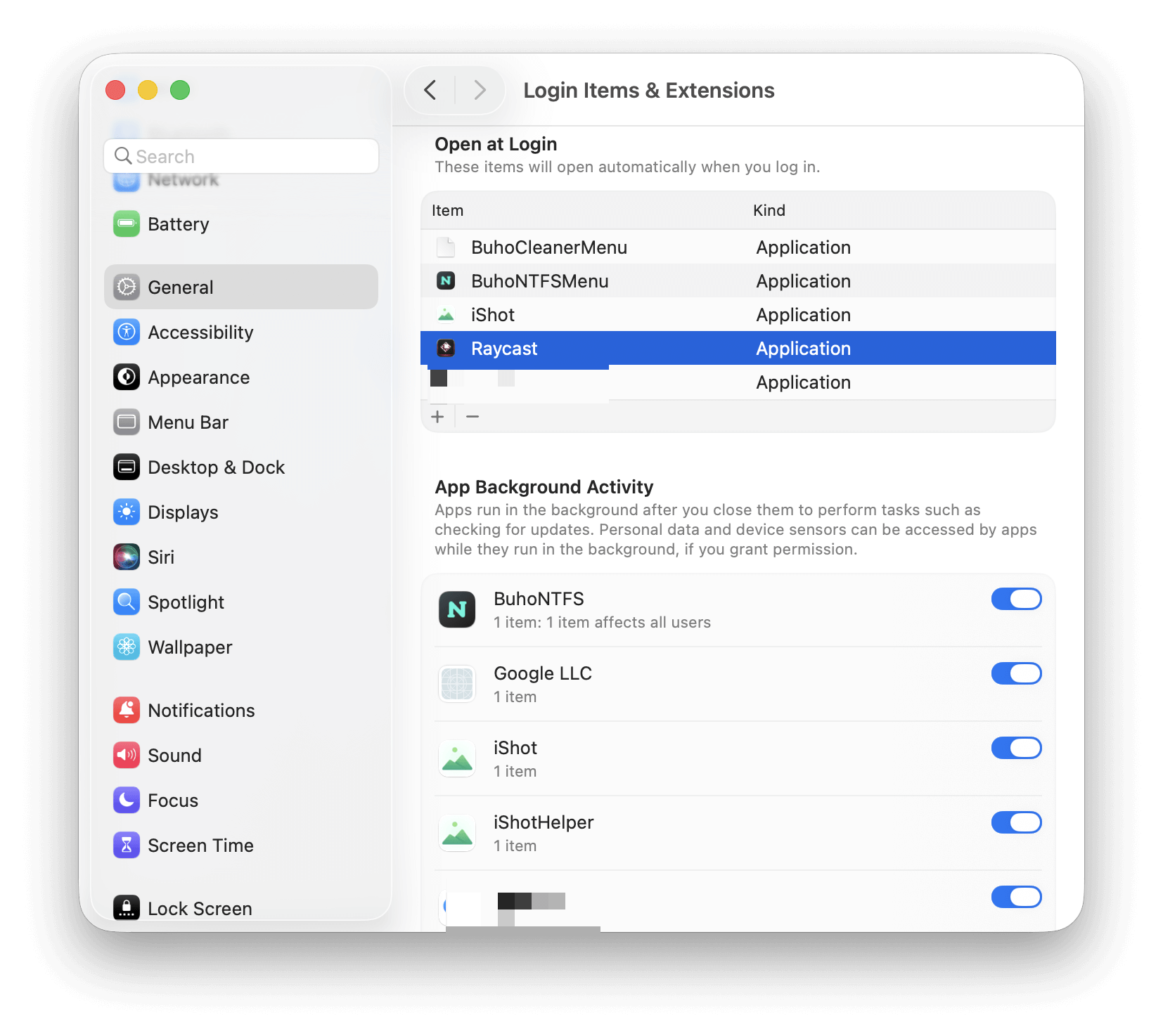Select the BuhoNTFSMenu login item name
The width and height of the screenshot is (1163, 1036).
pos(540,281)
